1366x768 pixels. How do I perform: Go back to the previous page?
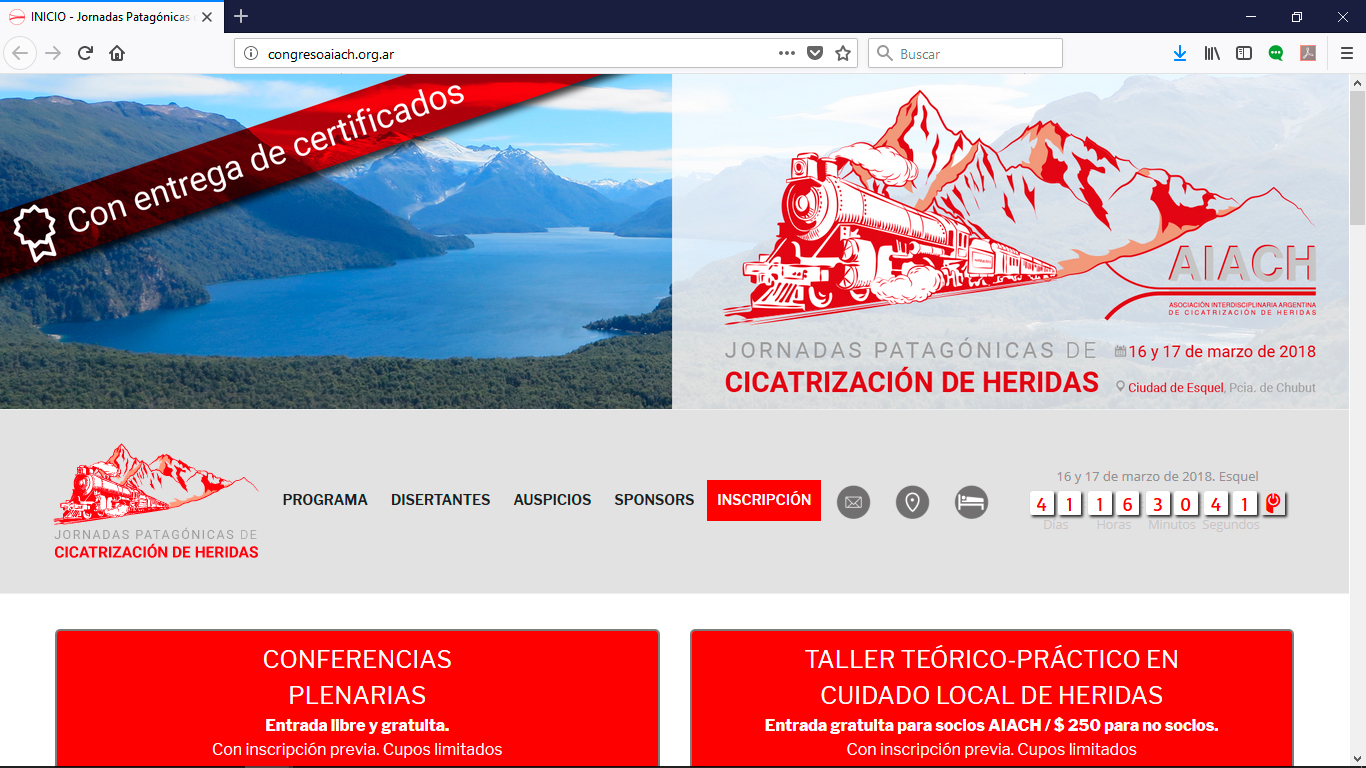[x=21, y=53]
